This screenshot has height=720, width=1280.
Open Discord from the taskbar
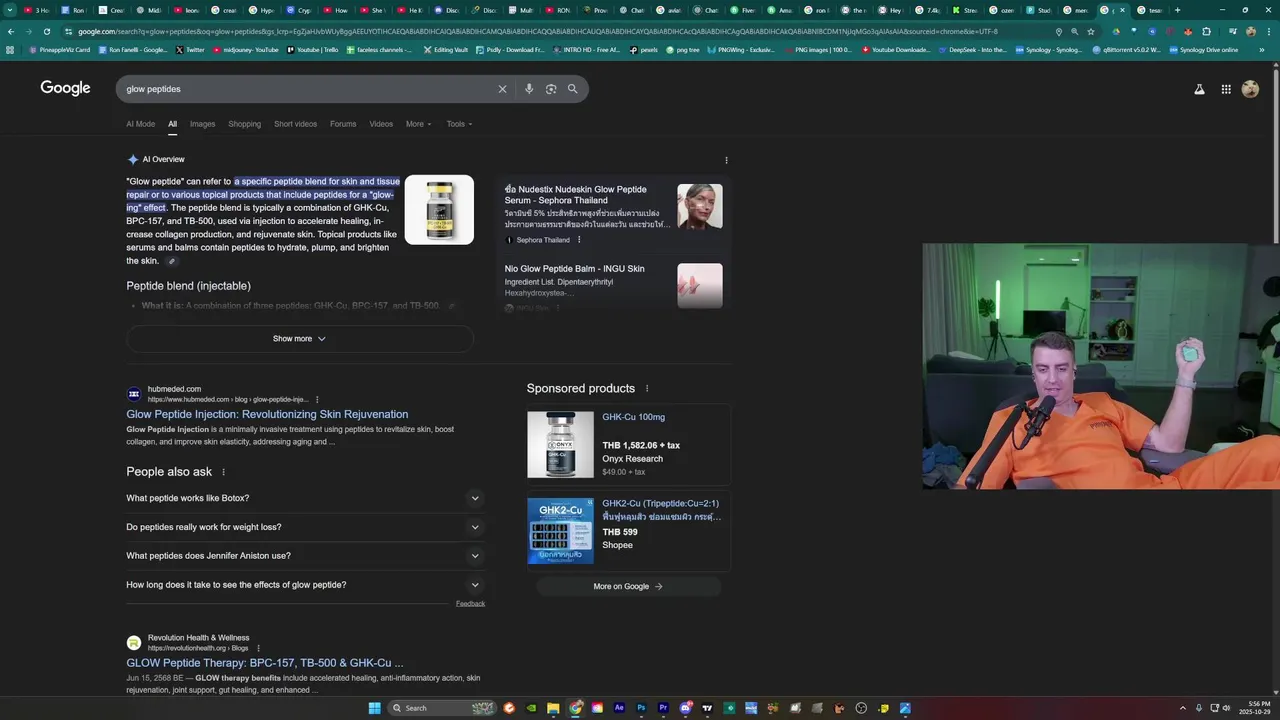[x=685, y=708]
